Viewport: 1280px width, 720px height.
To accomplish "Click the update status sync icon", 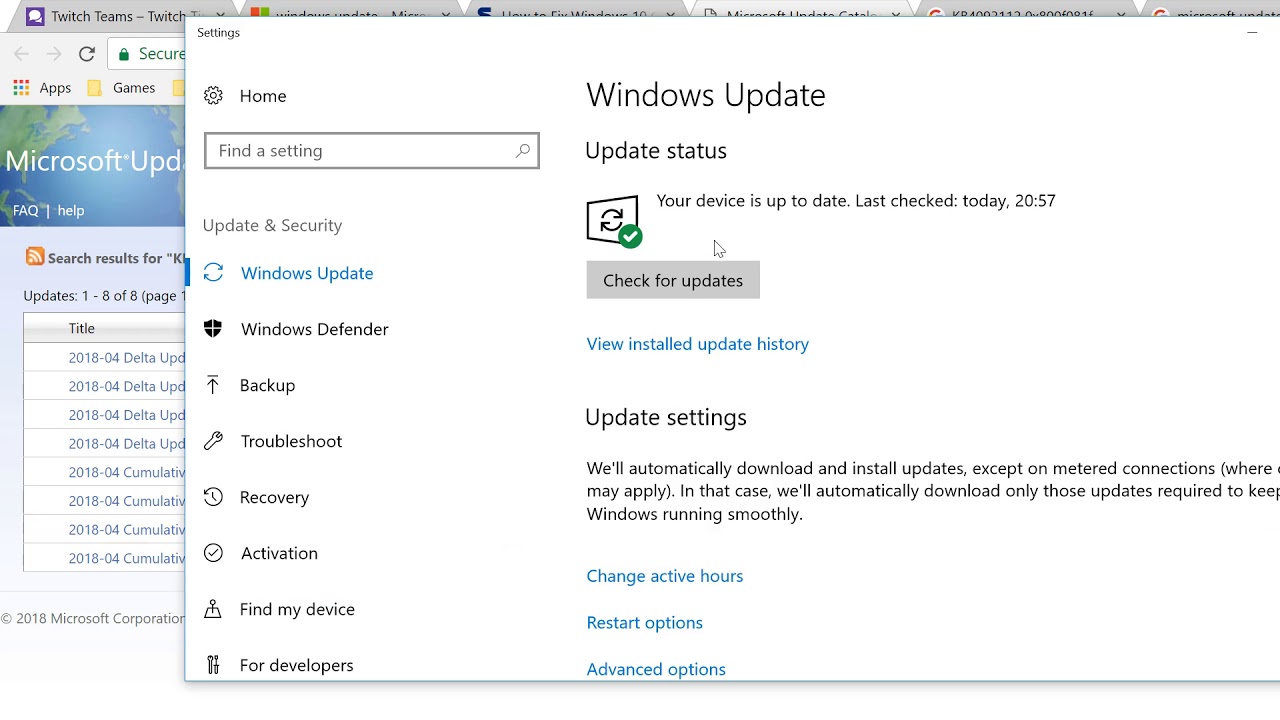I will pos(614,221).
